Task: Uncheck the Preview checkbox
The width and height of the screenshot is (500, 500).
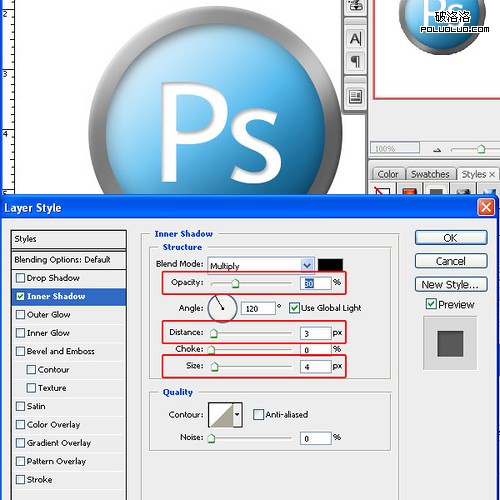Action: 431,304
